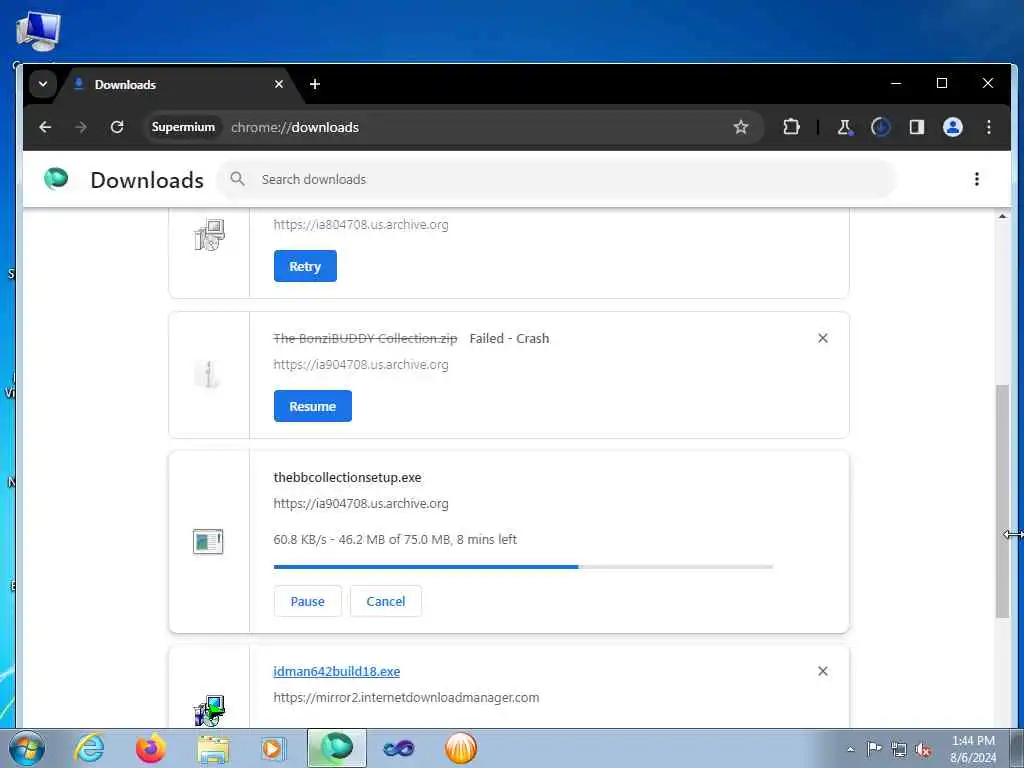The height and width of the screenshot is (768, 1024).
Task: Open the Downloads page more actions menu
Action: pos(977,179)
